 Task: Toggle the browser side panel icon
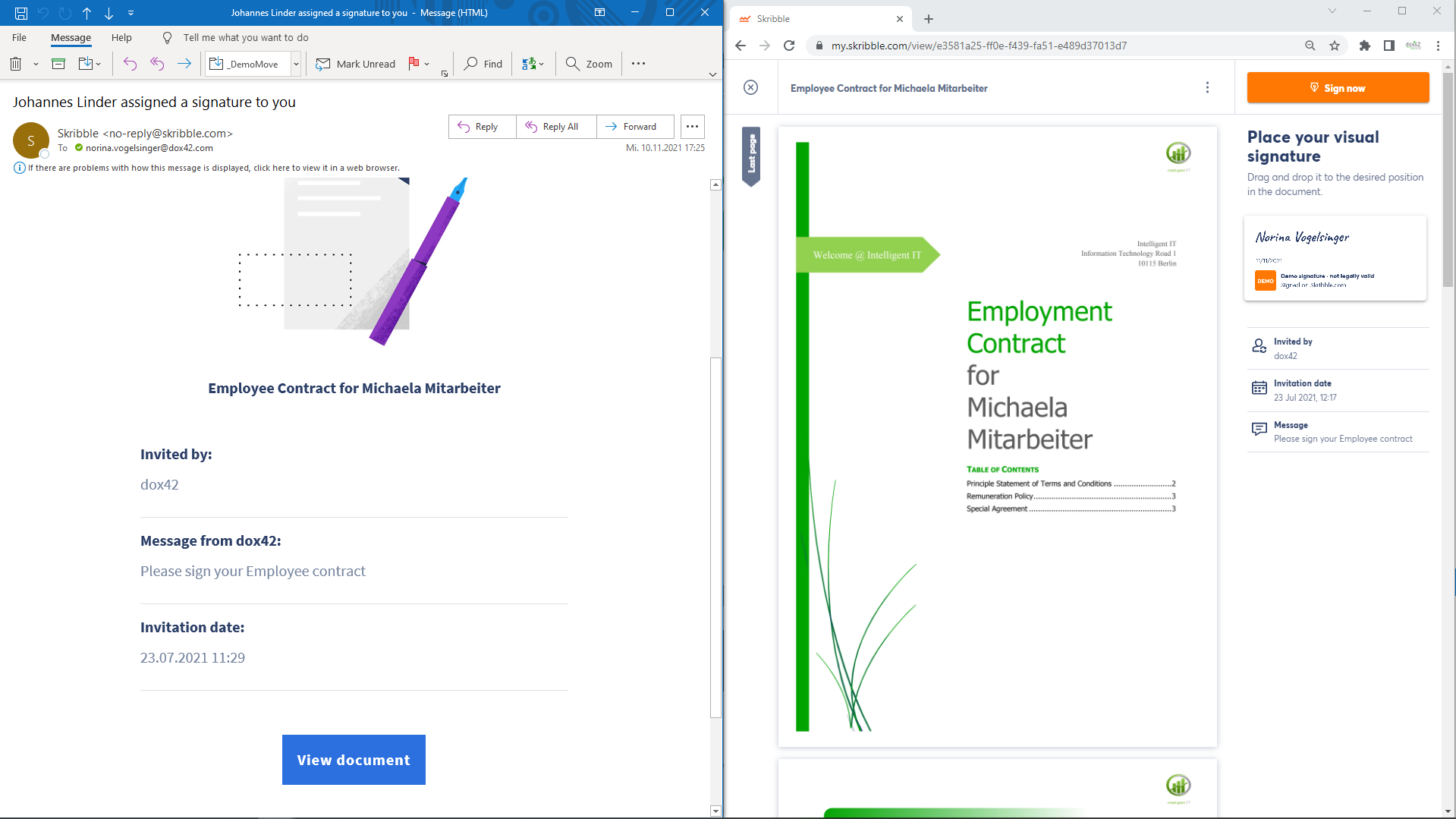click(x=1388, y=46)
